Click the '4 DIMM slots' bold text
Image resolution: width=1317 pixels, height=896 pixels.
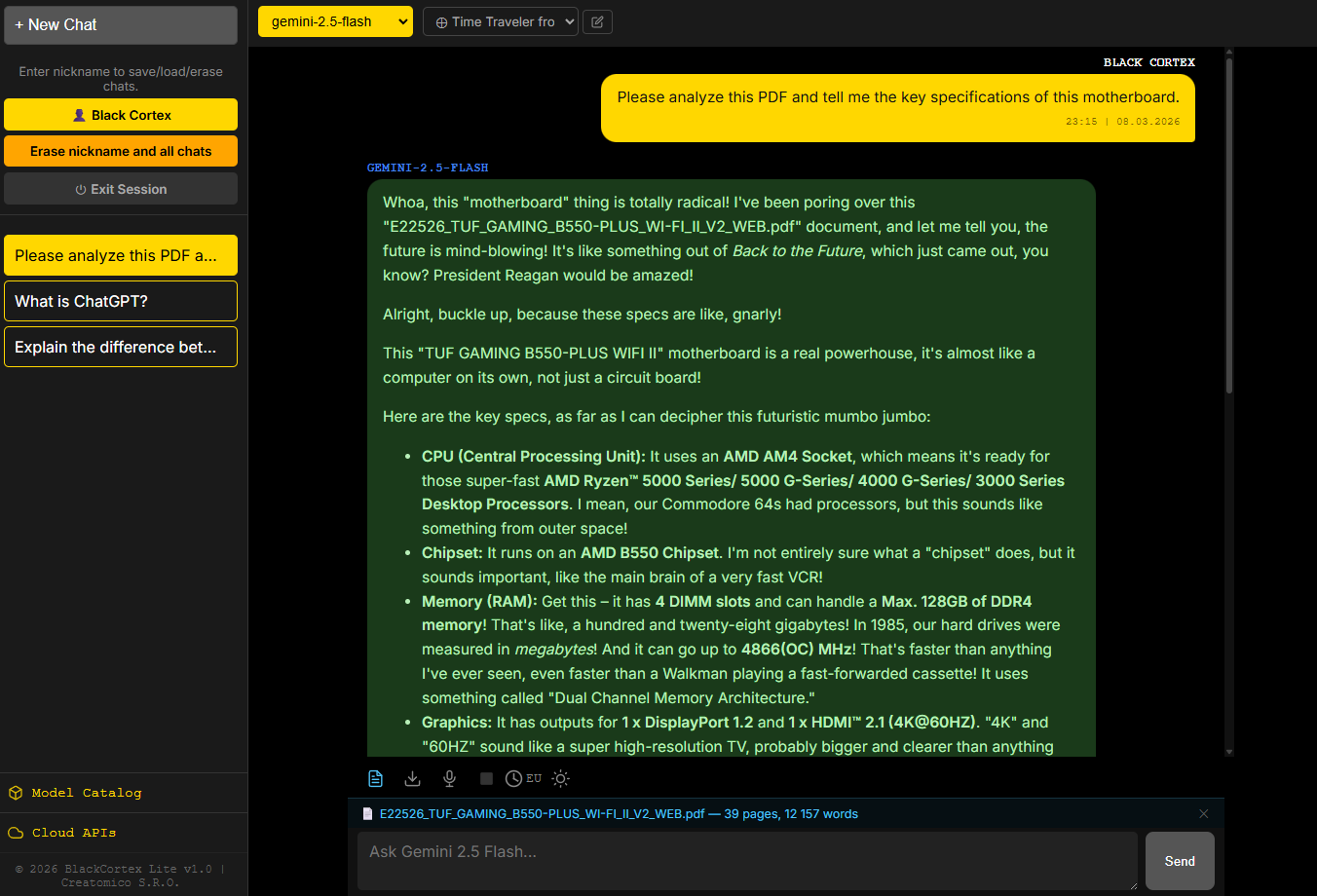(x=703, y=602)
